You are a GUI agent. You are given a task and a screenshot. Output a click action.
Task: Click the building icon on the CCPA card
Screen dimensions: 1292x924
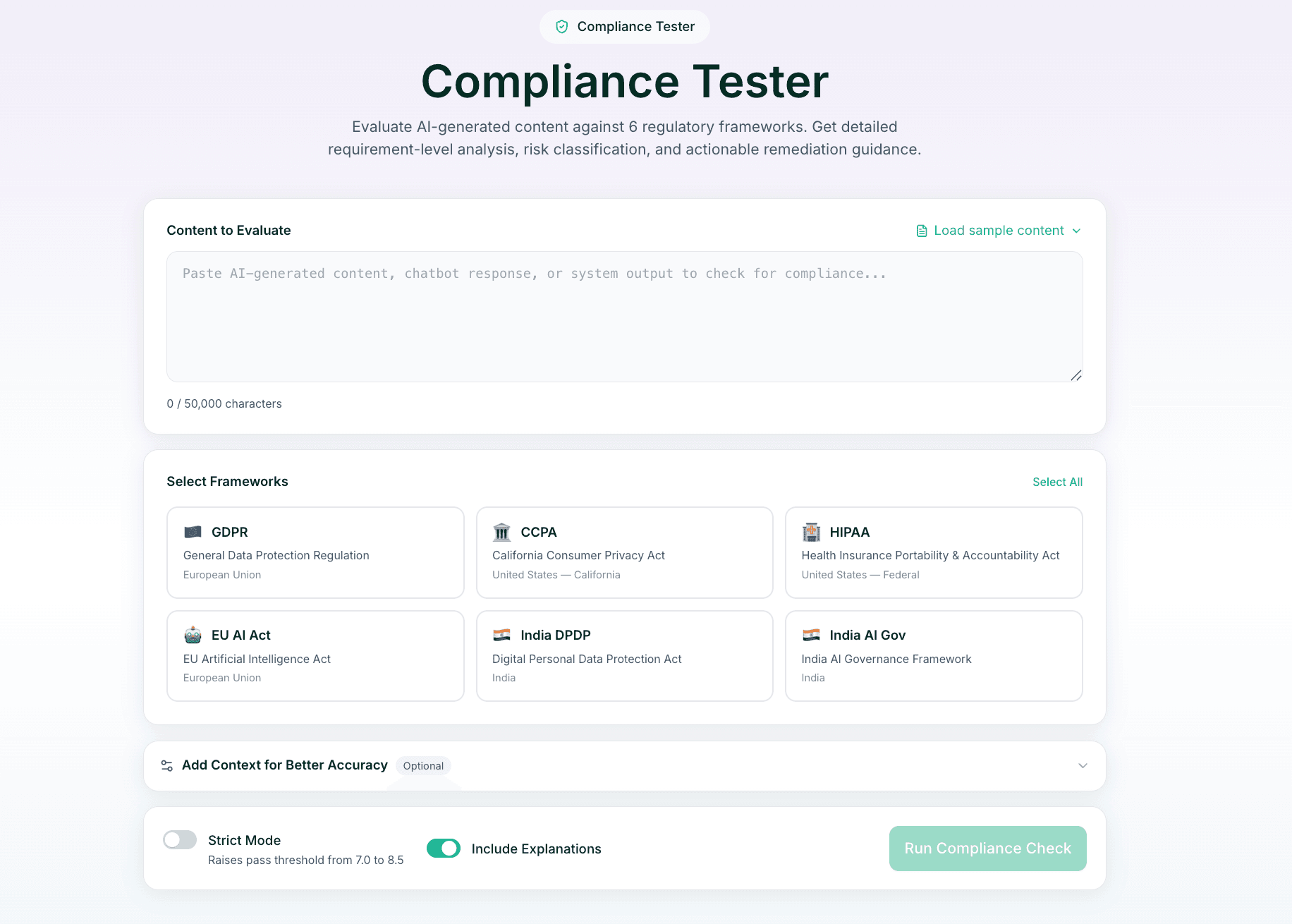click(501, 532)
